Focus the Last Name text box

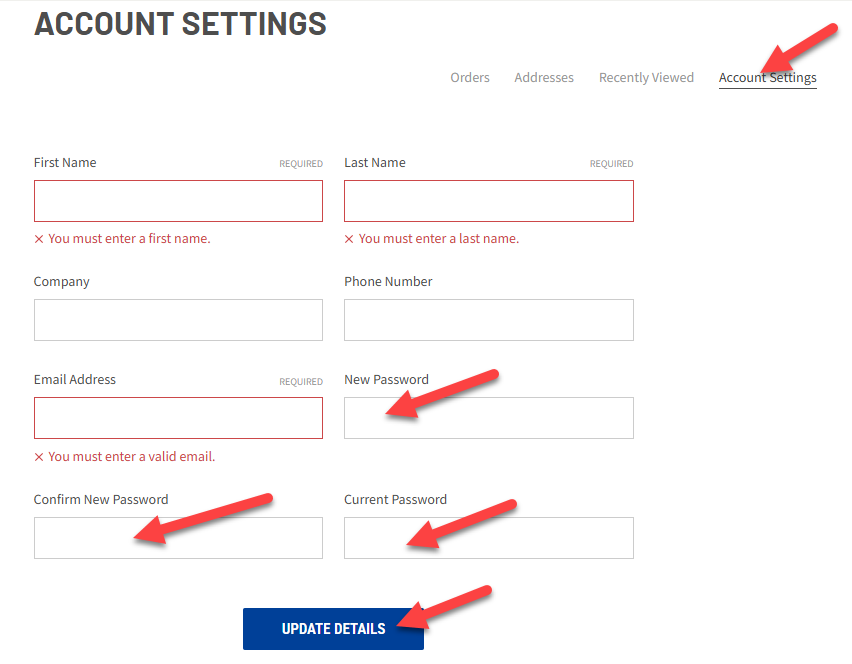point(488,201)
